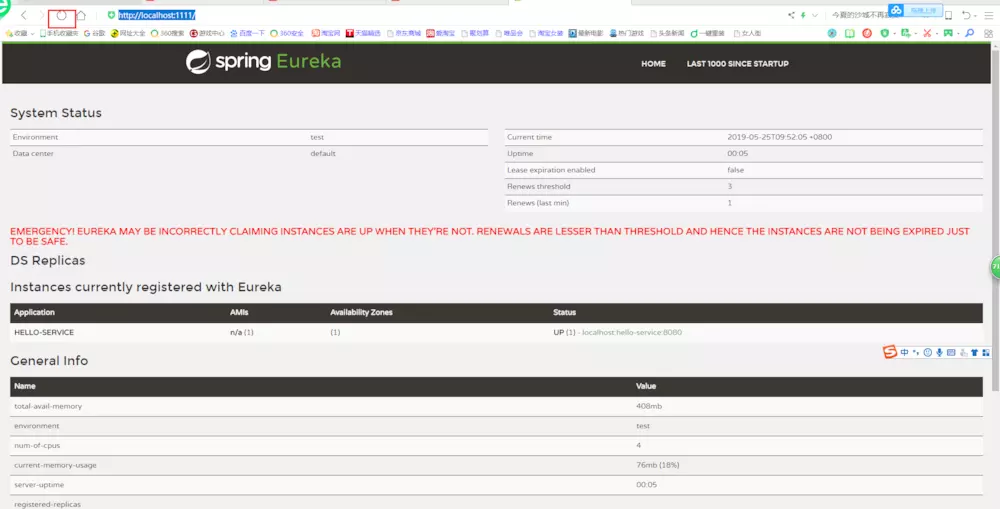This screenshot has width=1000, height=509.
Task: Go to the HOME nav item
Action: click(653, 64)
